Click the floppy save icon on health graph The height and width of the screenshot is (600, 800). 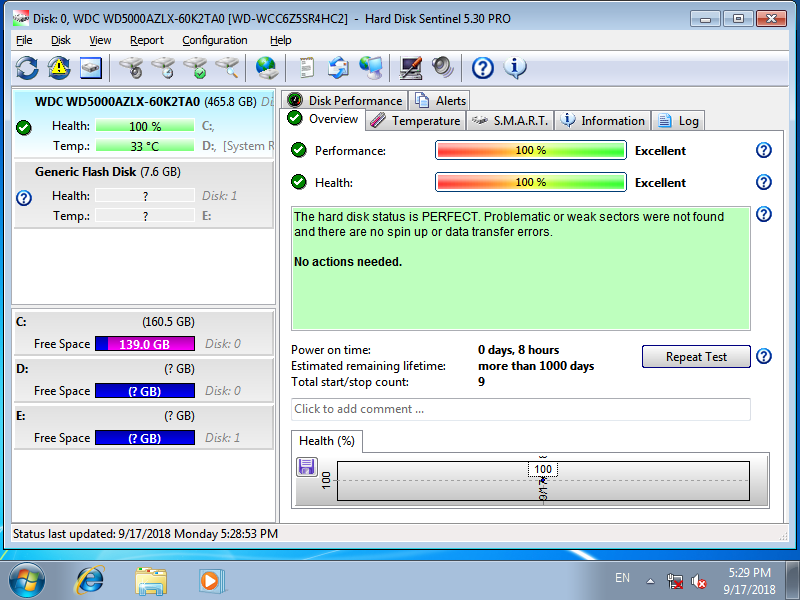(307, 467)
